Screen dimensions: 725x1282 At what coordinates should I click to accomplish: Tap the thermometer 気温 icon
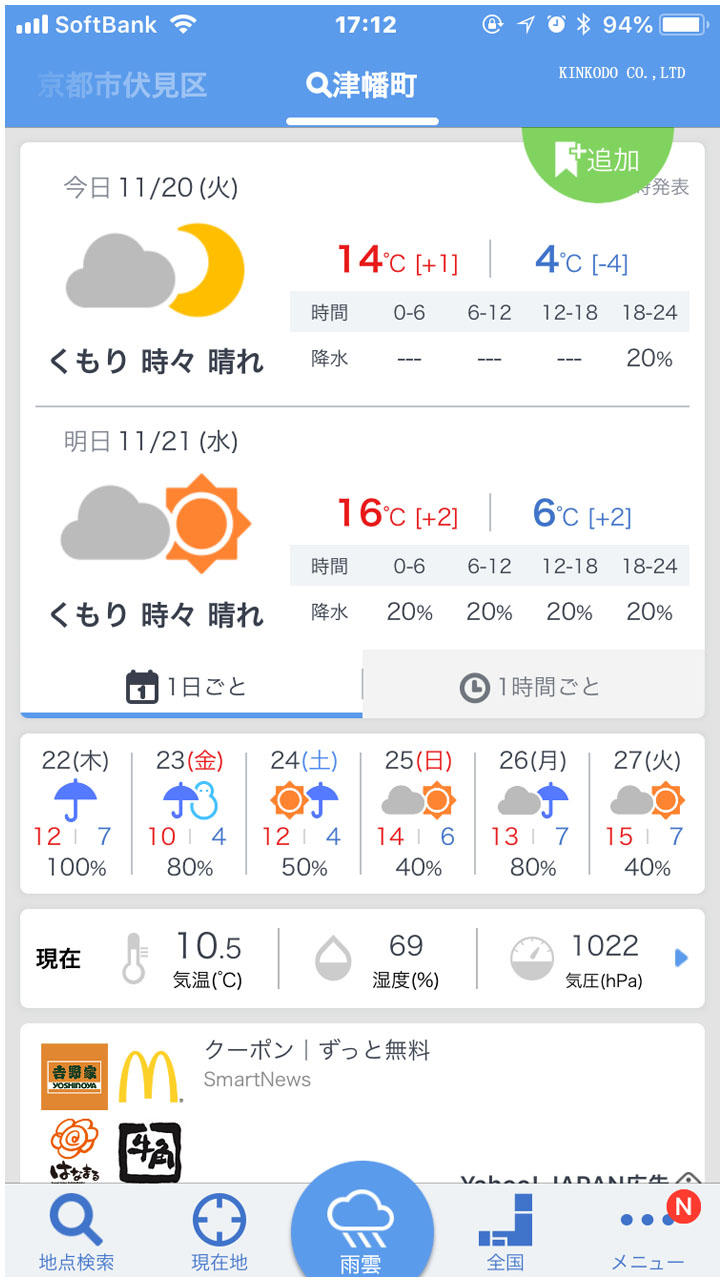click(132, 958)
